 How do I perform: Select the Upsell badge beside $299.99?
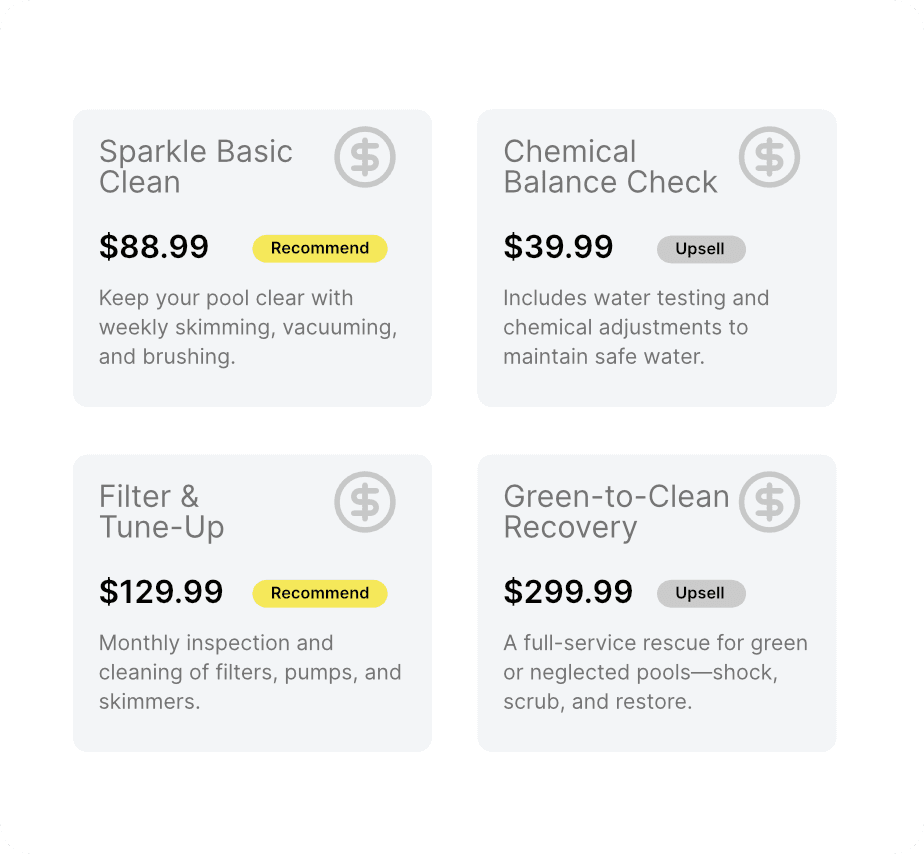701,593
